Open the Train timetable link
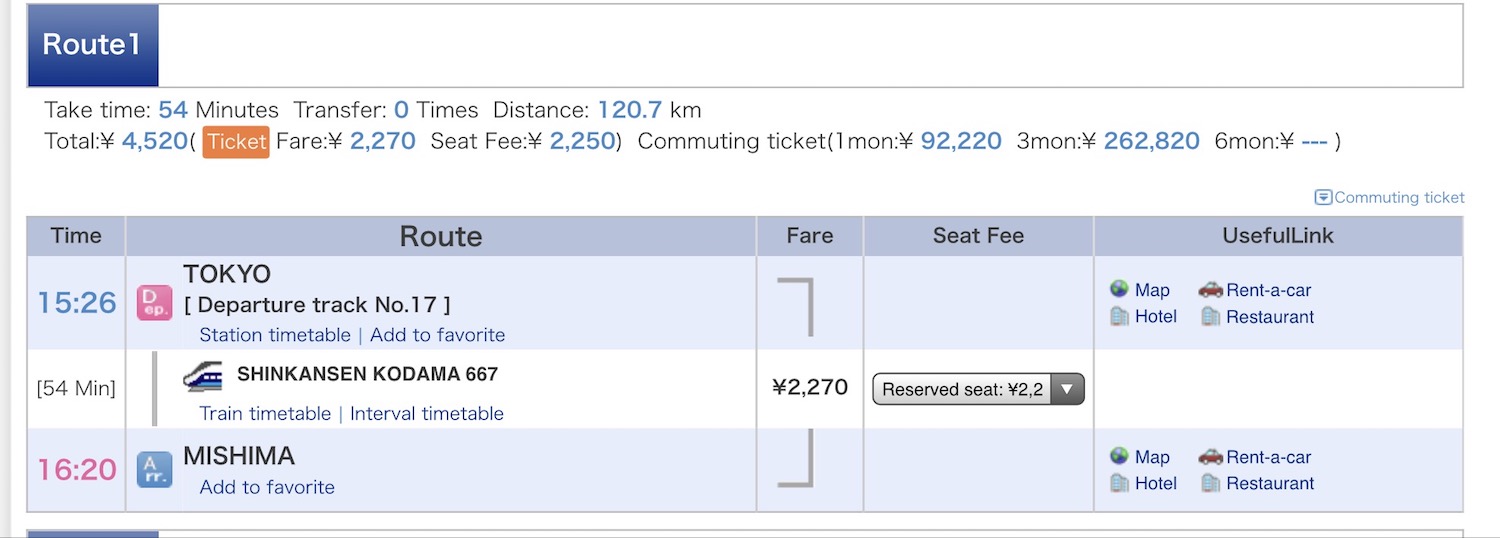Screen dimensions: 1500x538 point(265,414)
